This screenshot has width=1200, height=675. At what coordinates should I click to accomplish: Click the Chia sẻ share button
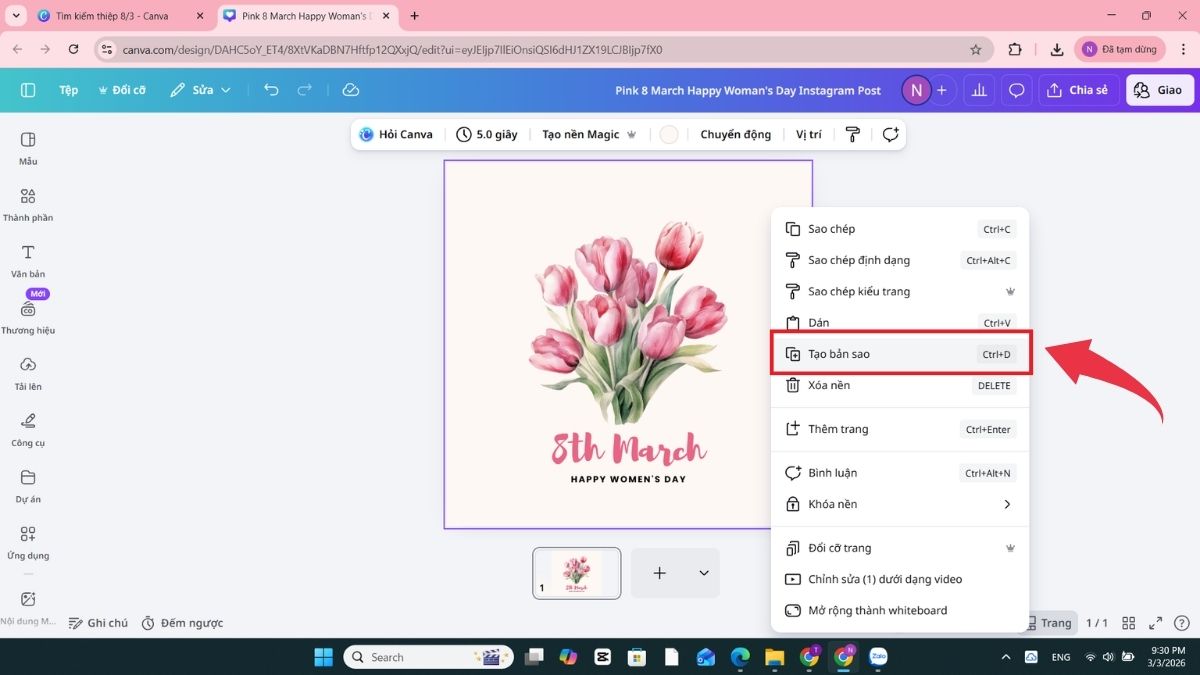pyautogui.click(x=1078, y=90)
